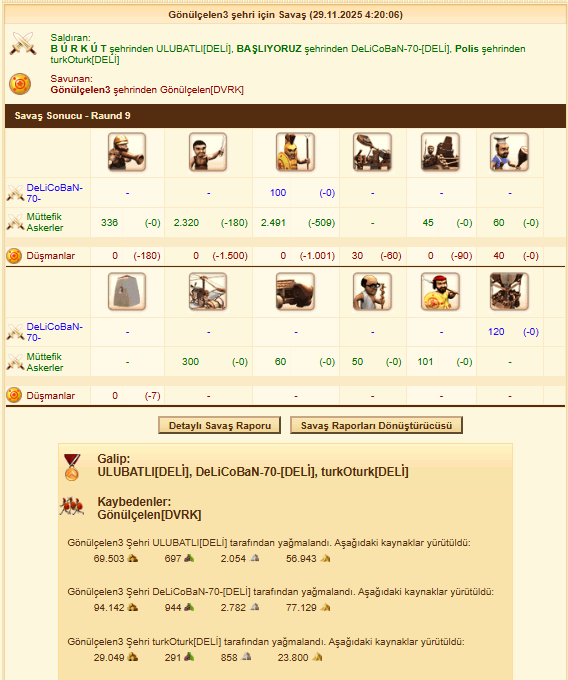Click the allied carabineer count 336

(109, 222)
